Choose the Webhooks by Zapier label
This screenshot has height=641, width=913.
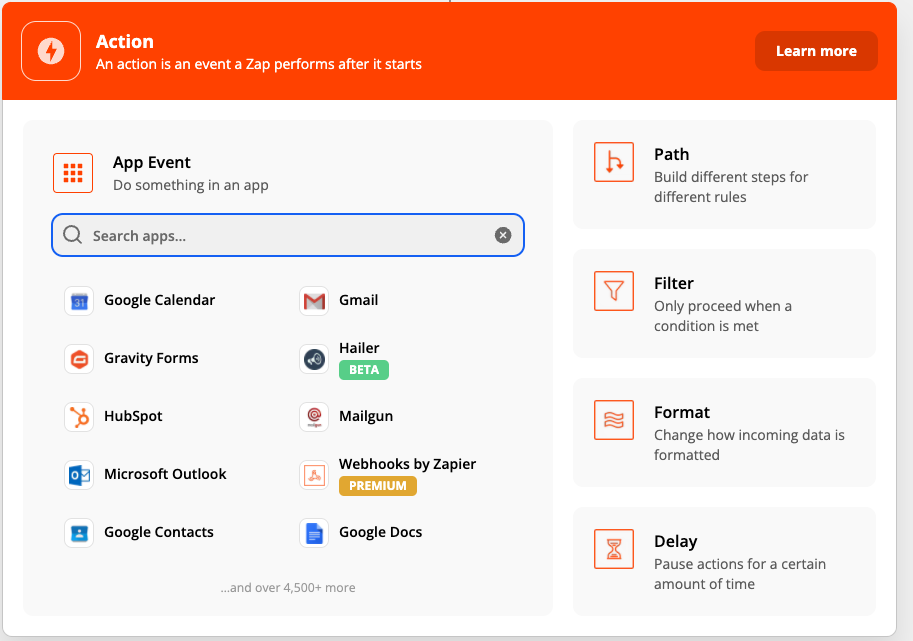(x=408, y=464)
